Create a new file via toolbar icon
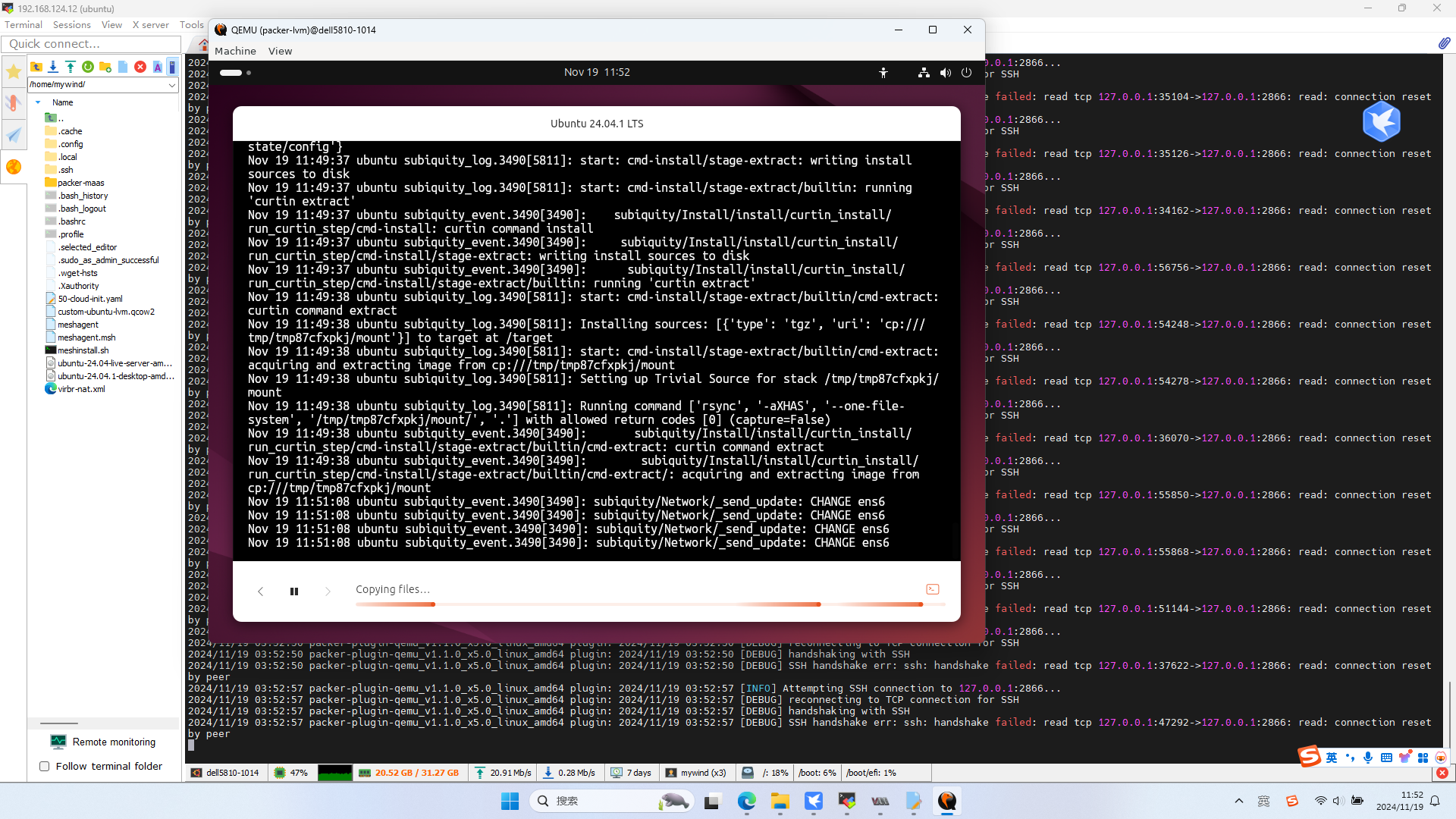Screen dimensions: 1456x819 point(123,67)
